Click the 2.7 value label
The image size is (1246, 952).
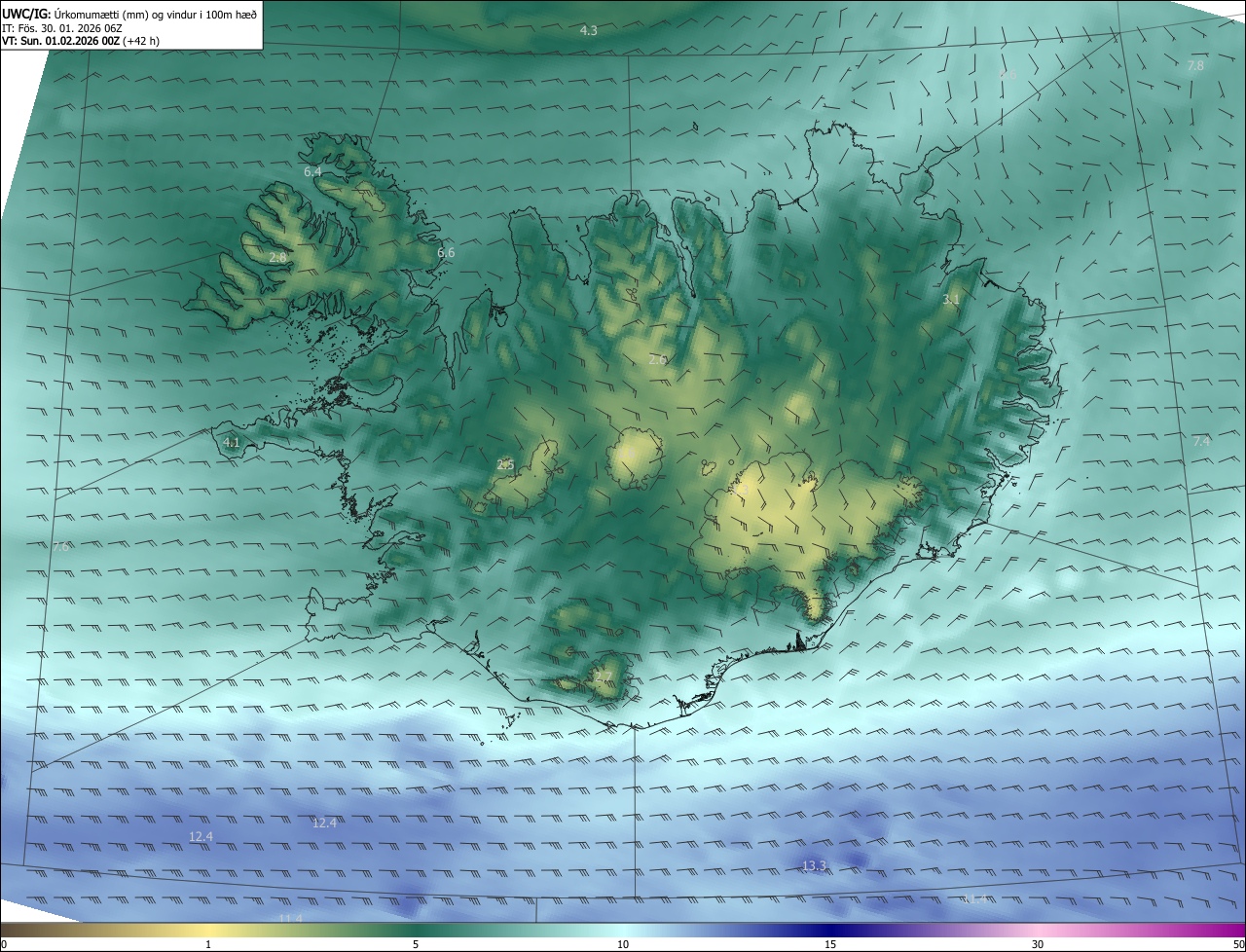point(604,677)
